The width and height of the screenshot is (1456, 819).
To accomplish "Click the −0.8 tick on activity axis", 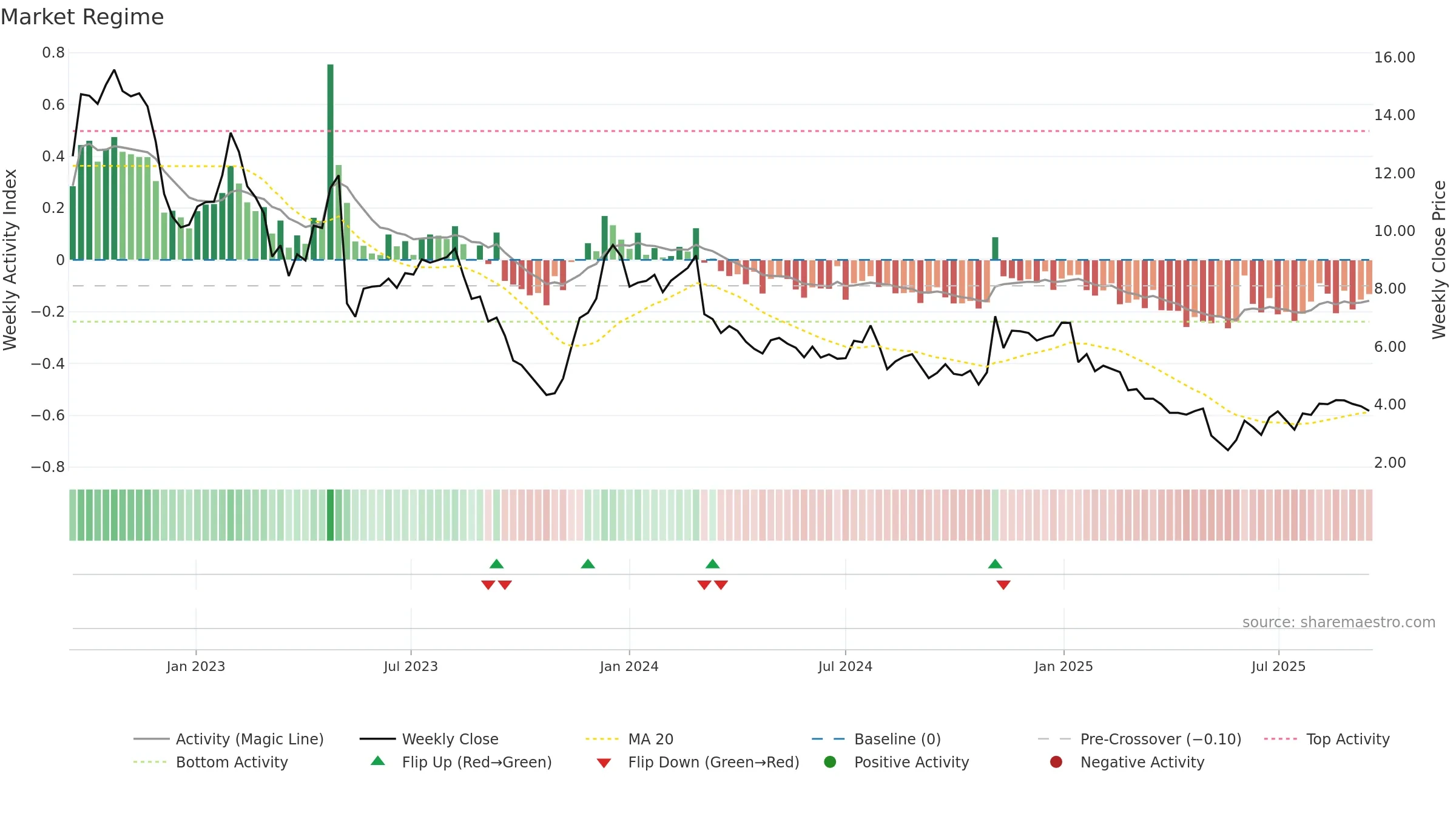I will [48, 467].
